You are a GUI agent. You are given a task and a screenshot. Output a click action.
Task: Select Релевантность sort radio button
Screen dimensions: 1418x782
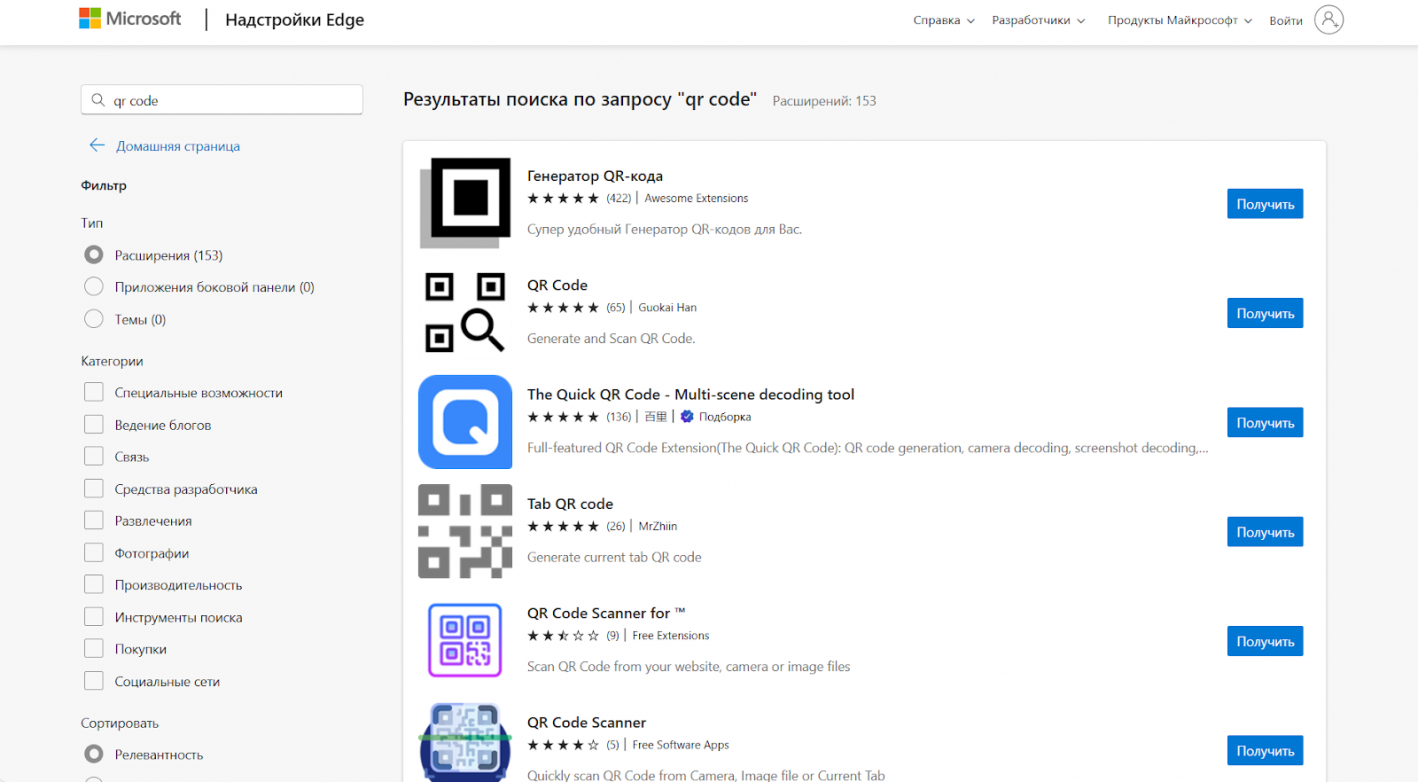[94, 754]
